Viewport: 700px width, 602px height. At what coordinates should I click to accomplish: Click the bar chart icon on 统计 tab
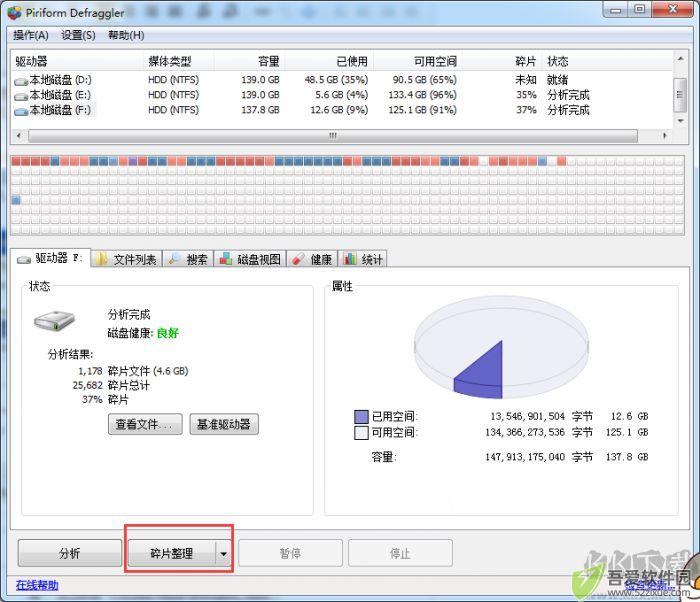[x=350, y=259]
